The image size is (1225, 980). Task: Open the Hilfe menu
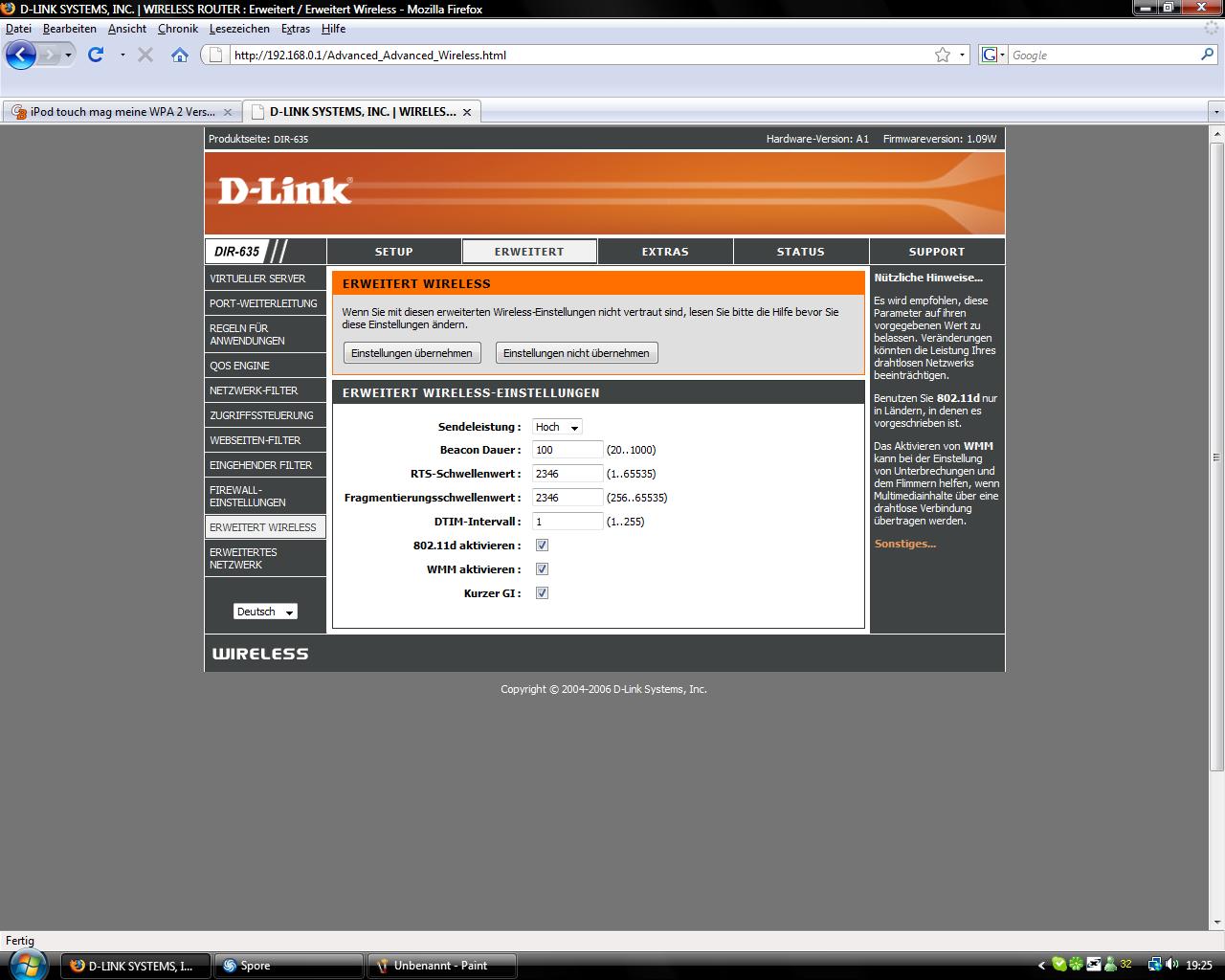point(333,29)
